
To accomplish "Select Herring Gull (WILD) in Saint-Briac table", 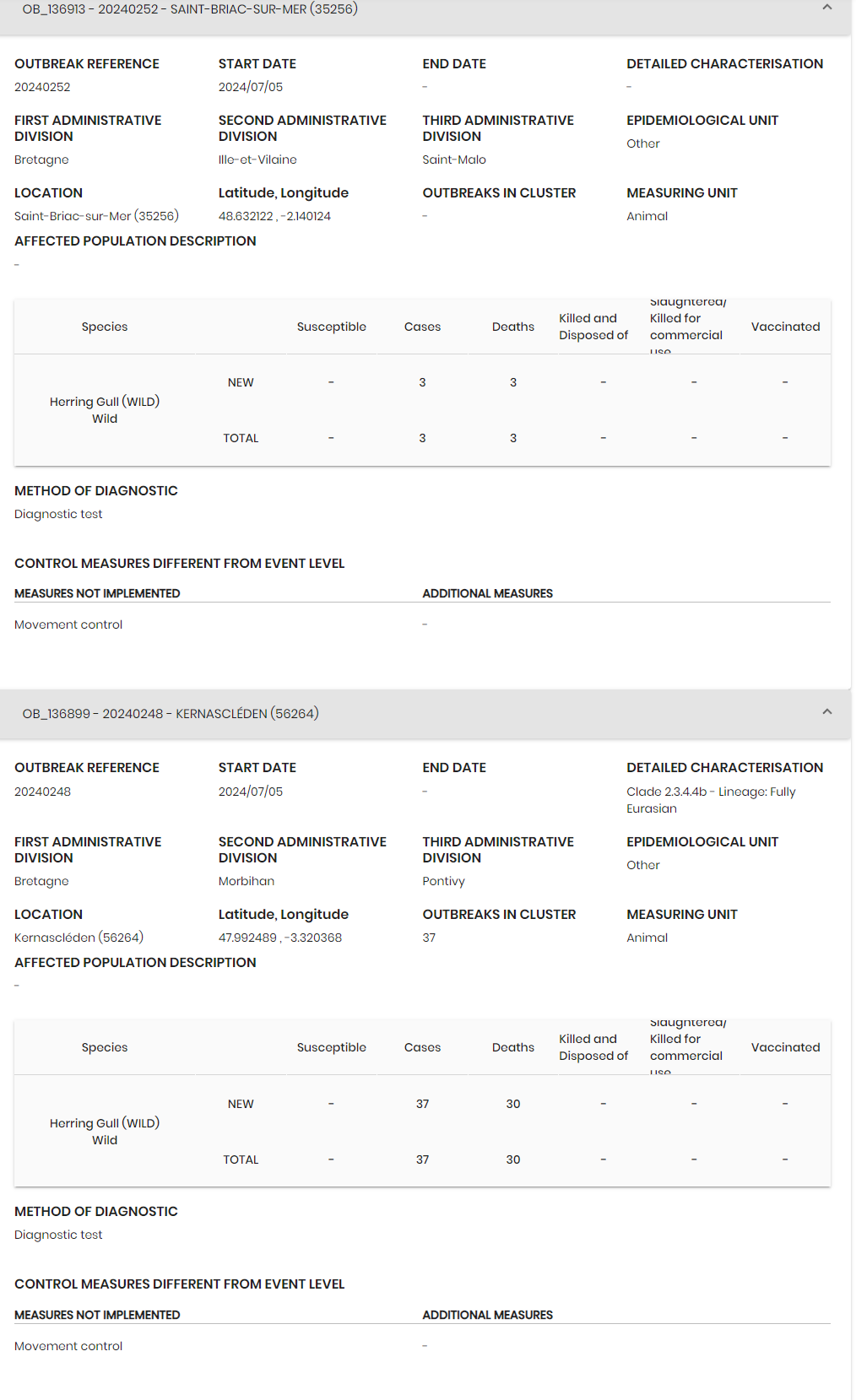I will tap(105, 403).
